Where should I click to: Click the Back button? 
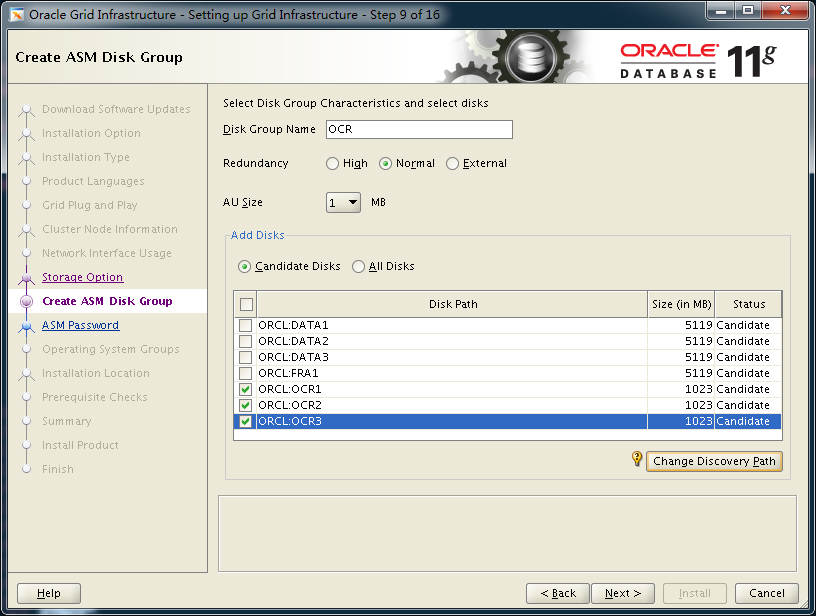557,594
